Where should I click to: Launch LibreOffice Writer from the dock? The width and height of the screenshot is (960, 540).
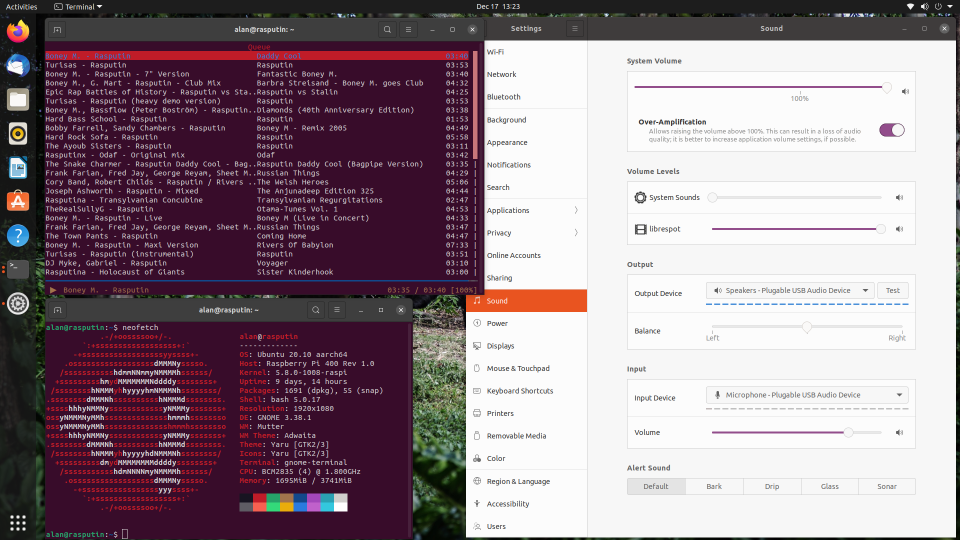tap(18, 167)
